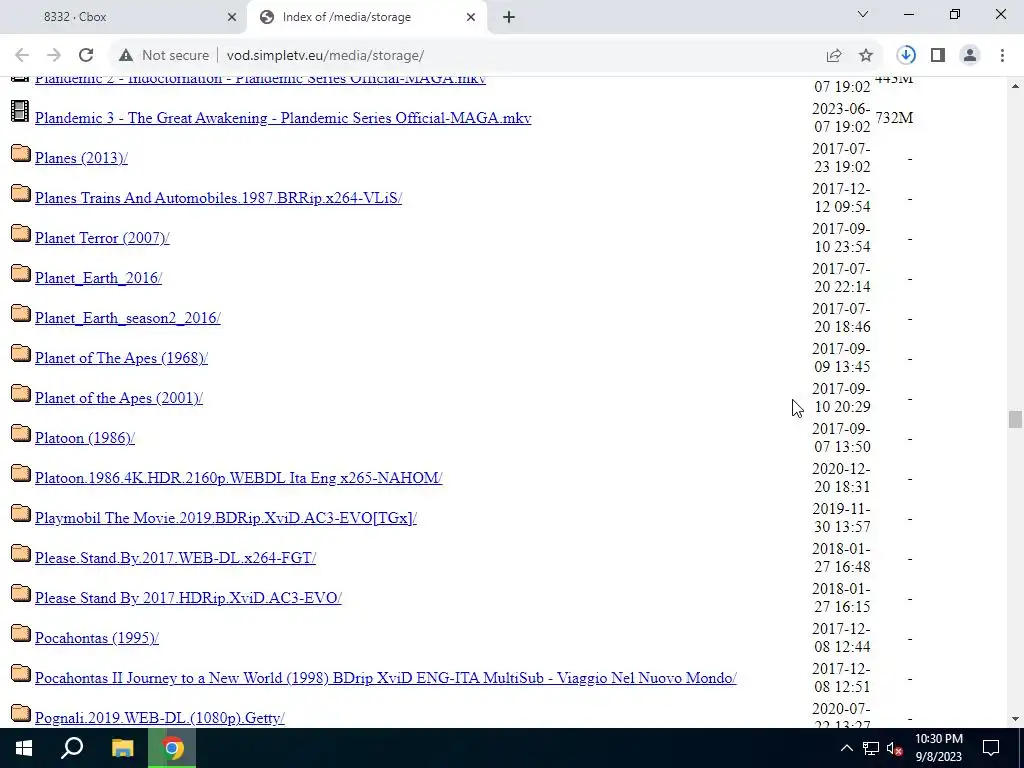Screen dimensions: 1024x768
Task: Open the Windows notification center
Action: point(991,748)
